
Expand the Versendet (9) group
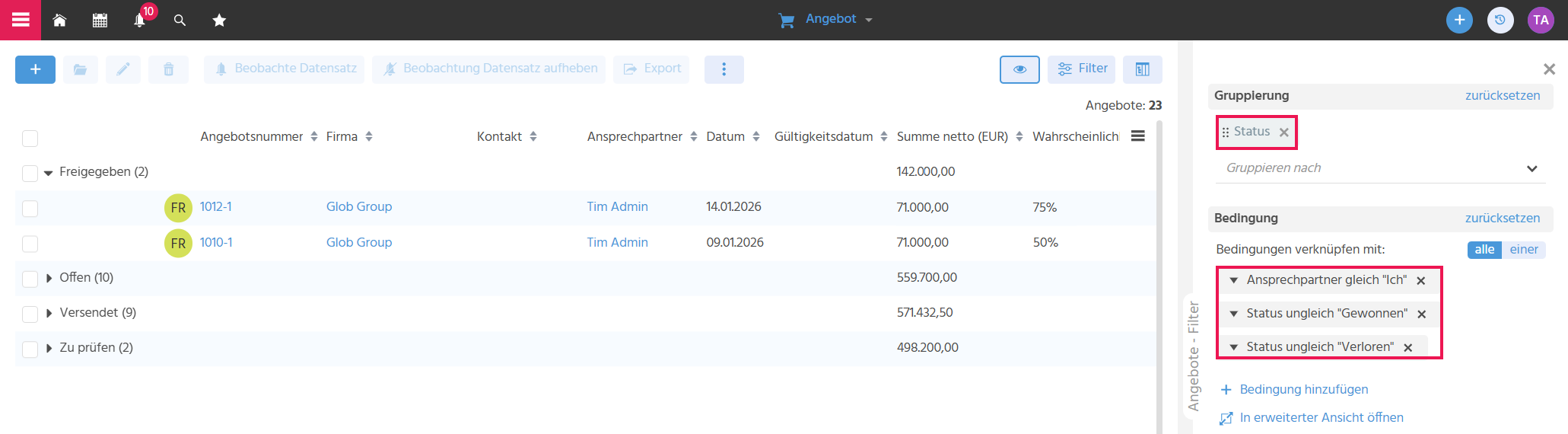[49, 313]
